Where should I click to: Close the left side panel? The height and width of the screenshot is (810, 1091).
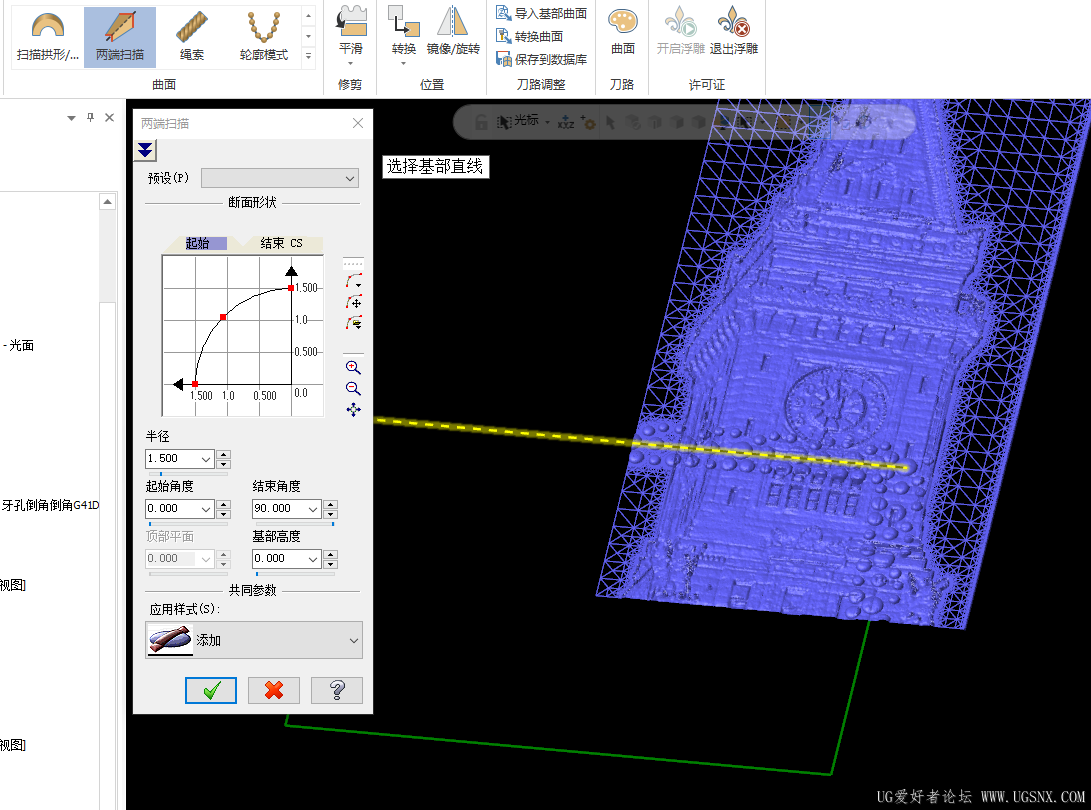pos(109,118)
